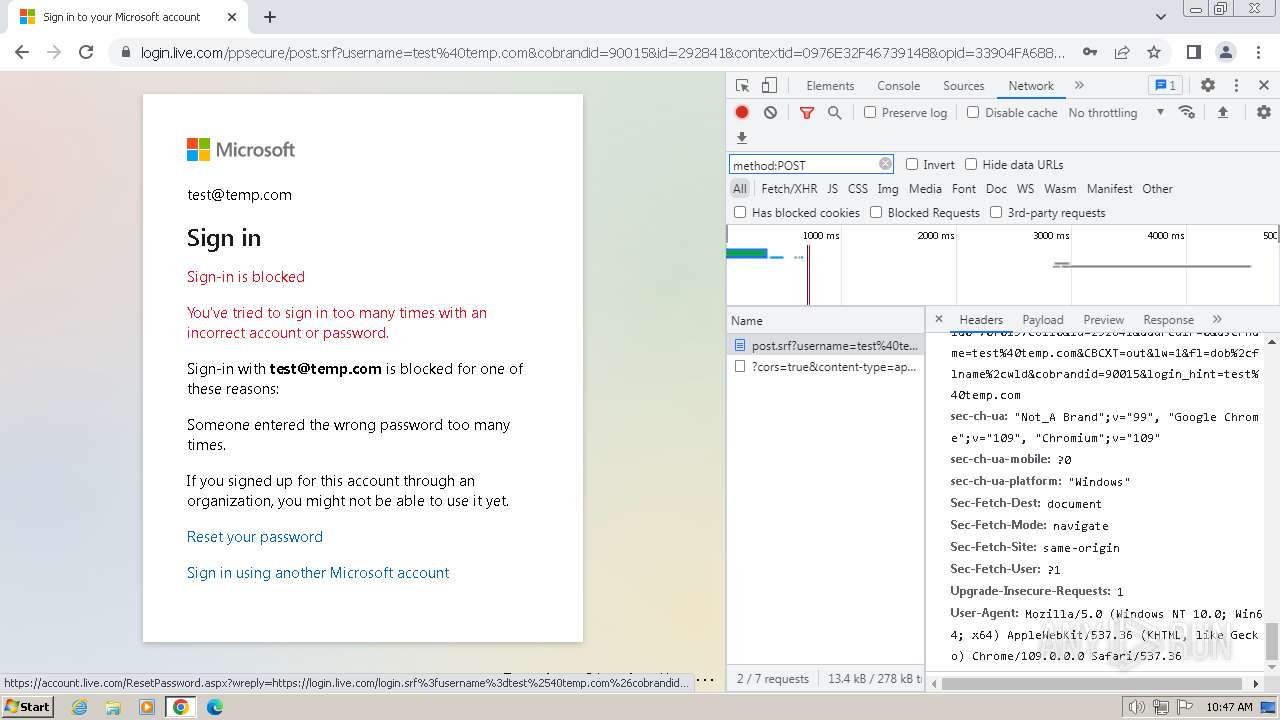Export HAR download icon
Image resolution: width=1280 pixels, height=720 pixels.
[742, 138]
